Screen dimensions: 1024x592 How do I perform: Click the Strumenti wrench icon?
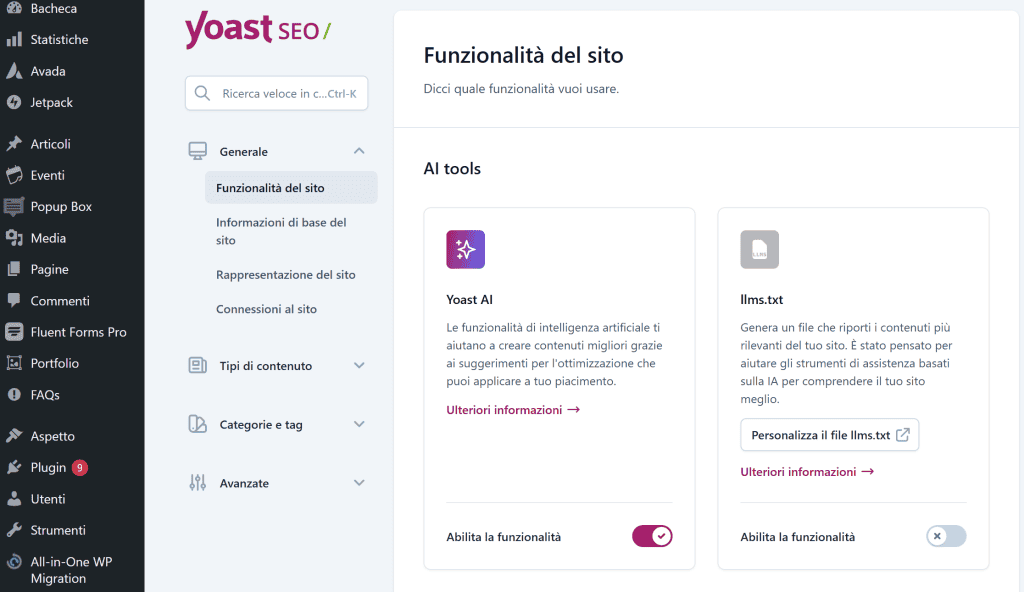point(14,530)
